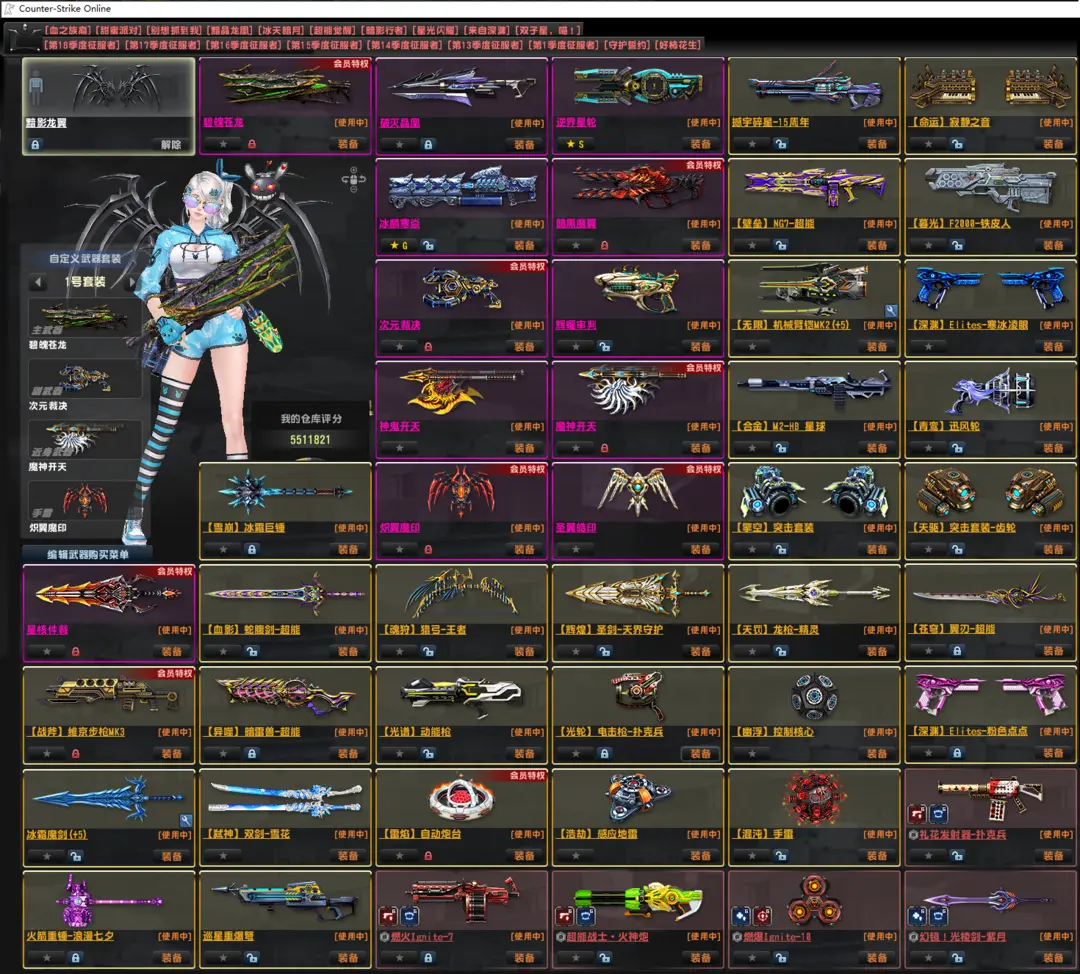
Task: Select the 手雷 slot showing 炽翼魔印
Action: (84, 500)
